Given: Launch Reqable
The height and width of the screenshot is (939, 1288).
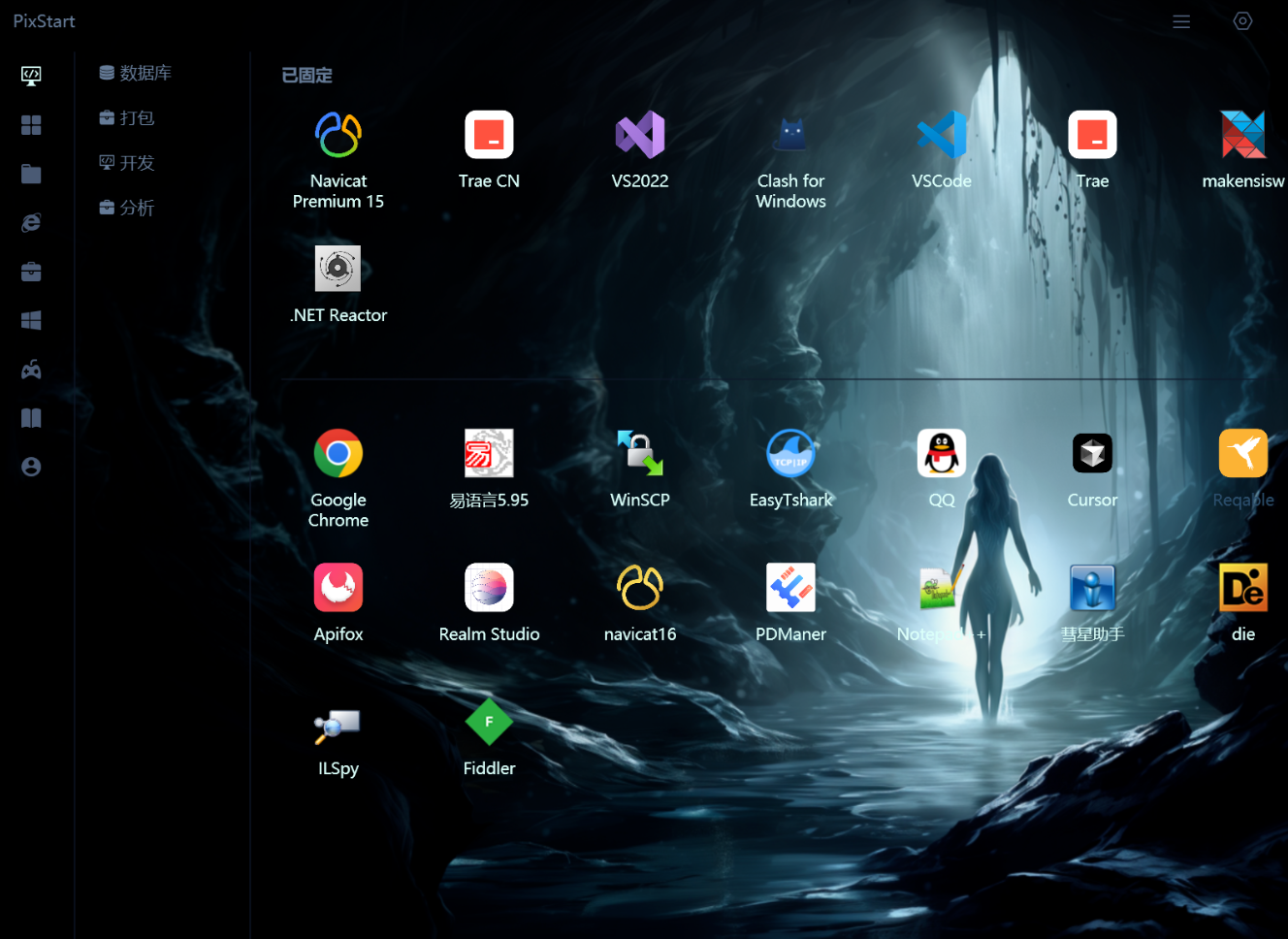Looking at the screenshot, I should coord(1243,453).
